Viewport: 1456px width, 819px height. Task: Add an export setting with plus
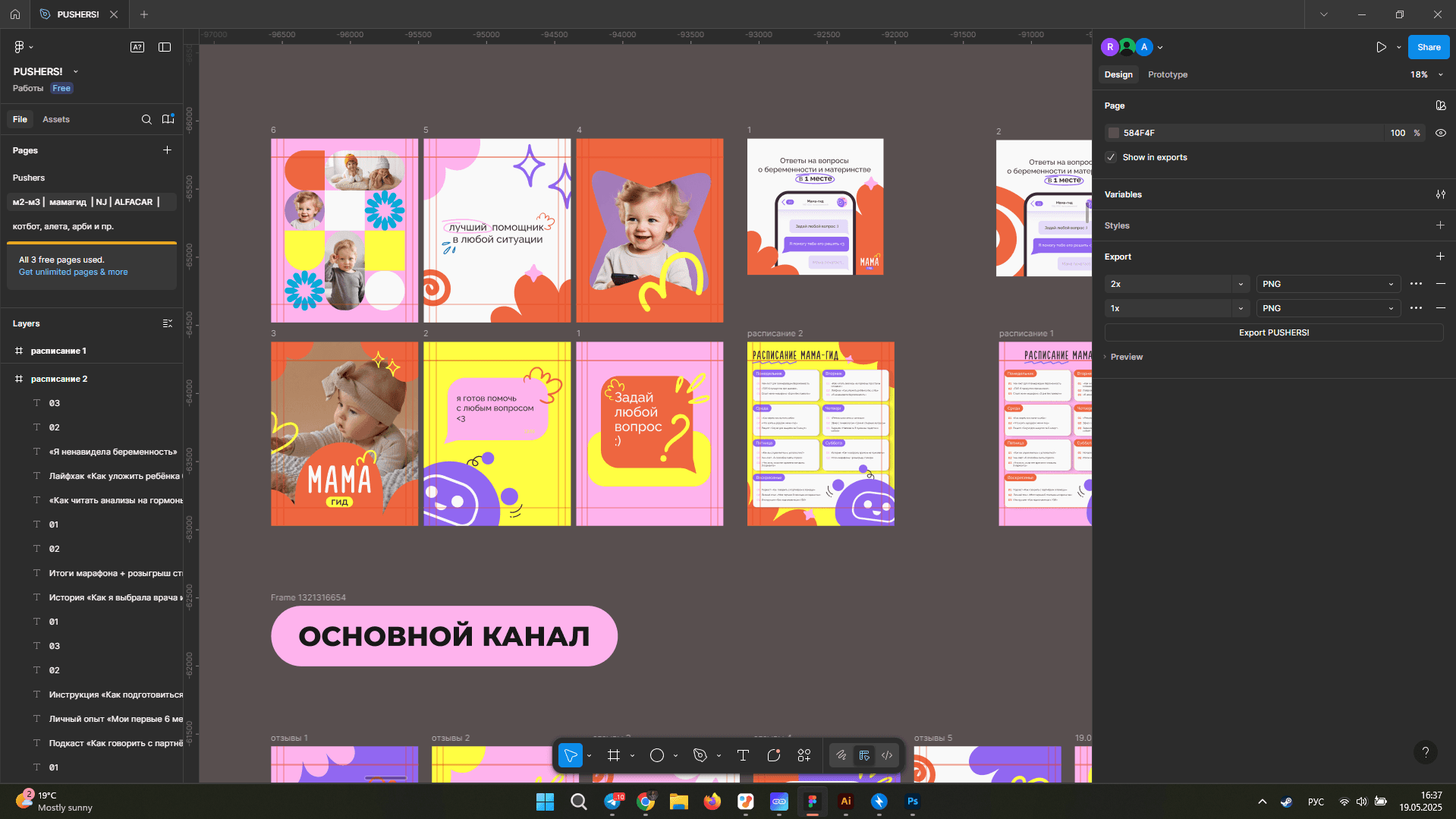click(1440, 257)
